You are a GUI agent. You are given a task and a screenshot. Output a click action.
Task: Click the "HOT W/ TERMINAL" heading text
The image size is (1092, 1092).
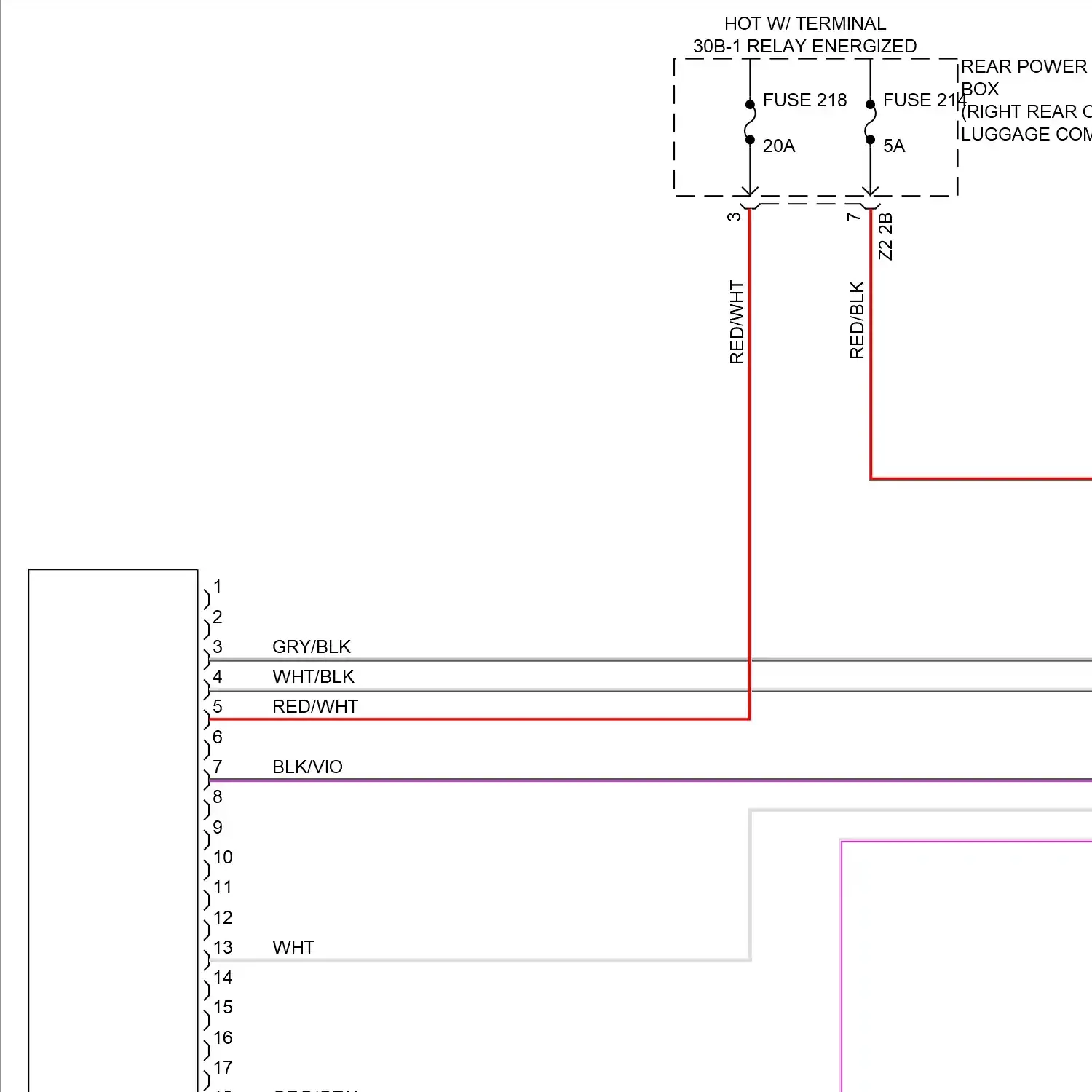click(x=804, y=23)
